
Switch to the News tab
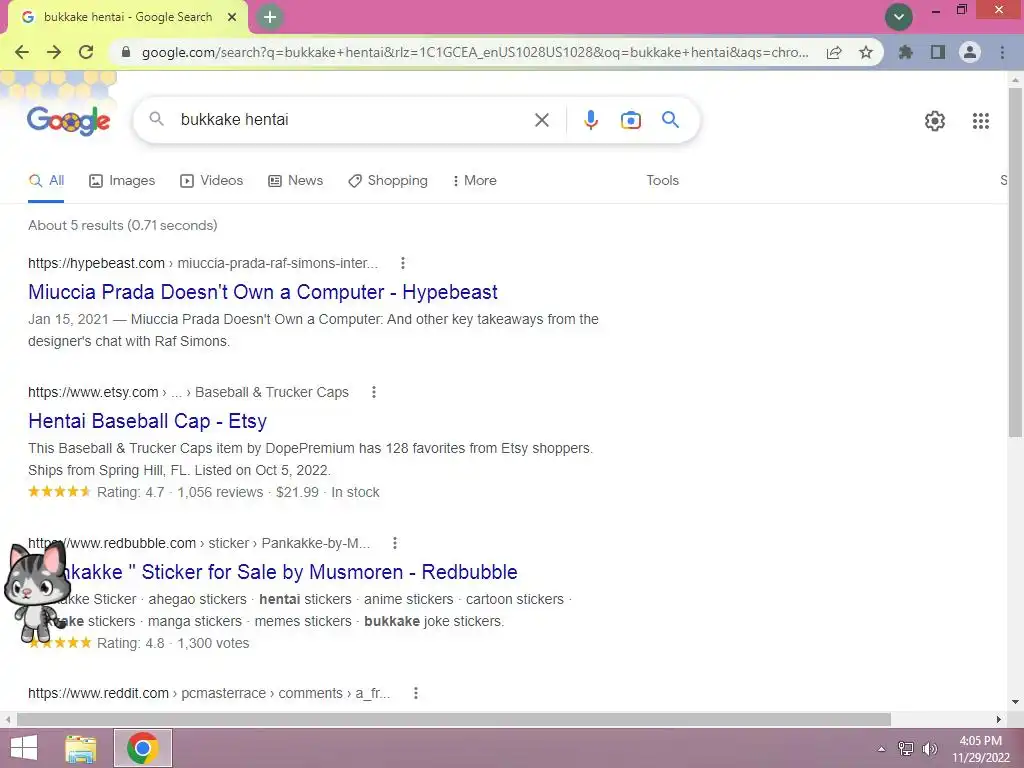[x=296, y=181]
